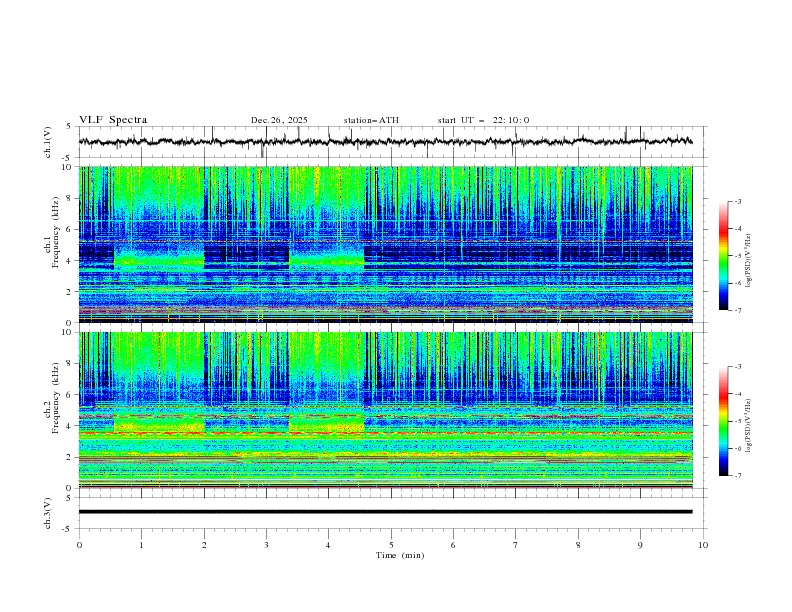Image resolution: width=792 pixels, height=612 pixels.
Task: Click the "VLF Spectra" plot title
Action: [113, 120]
